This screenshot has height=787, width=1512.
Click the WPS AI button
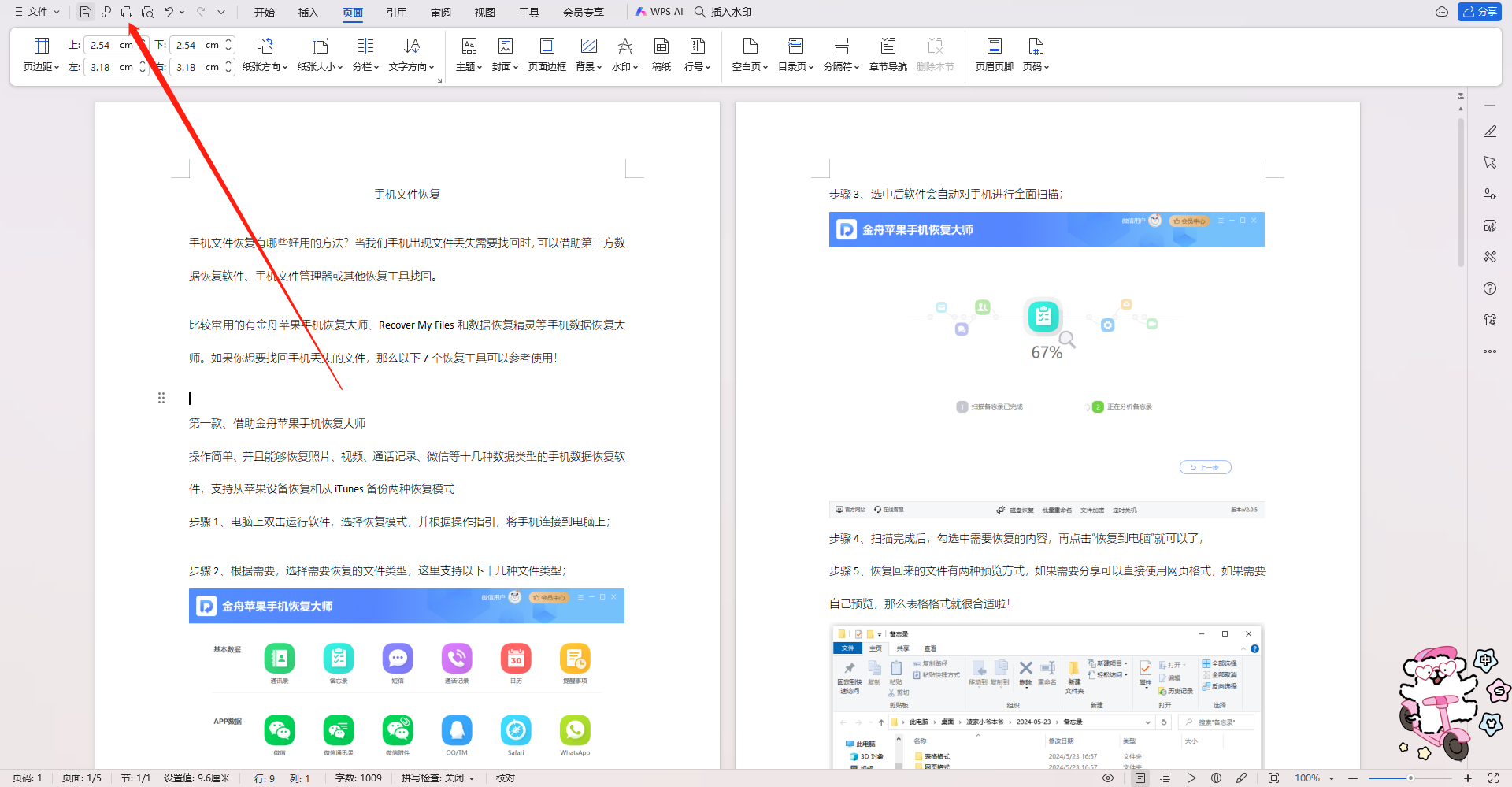click(x=659, y=12)
